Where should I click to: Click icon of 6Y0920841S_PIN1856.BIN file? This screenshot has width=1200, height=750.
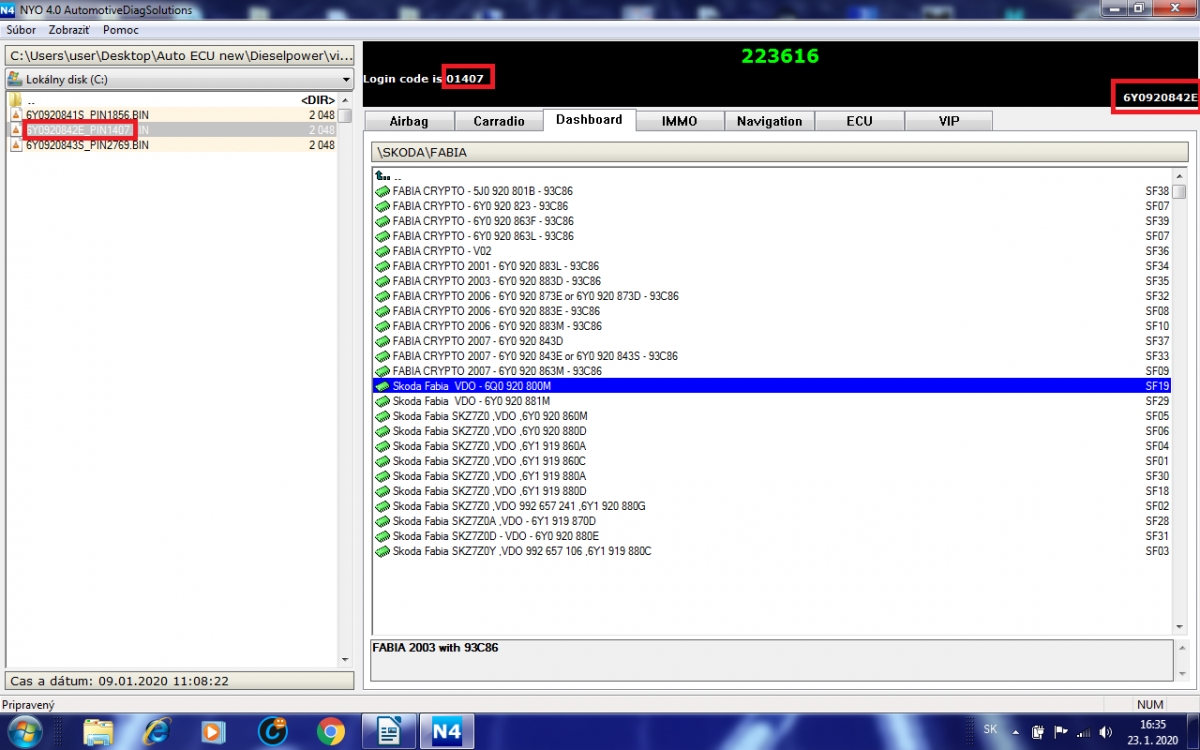[15, 115]
